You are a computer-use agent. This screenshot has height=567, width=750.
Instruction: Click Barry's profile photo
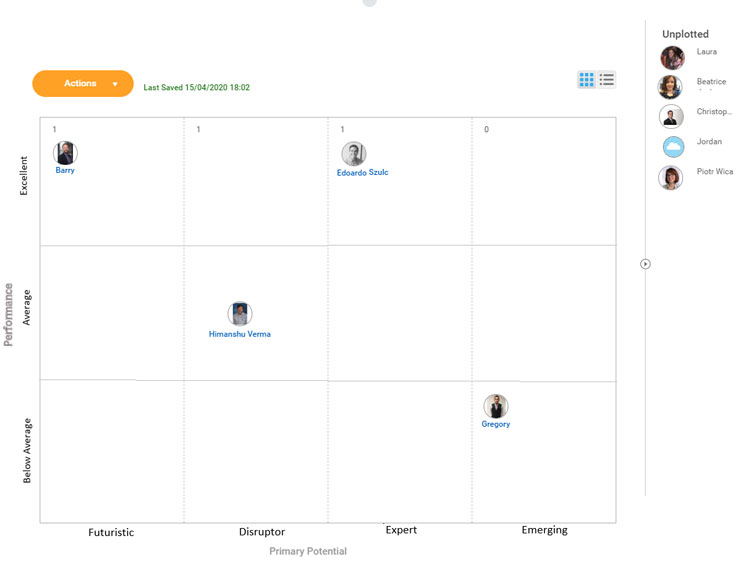click(x=65, y=153)
